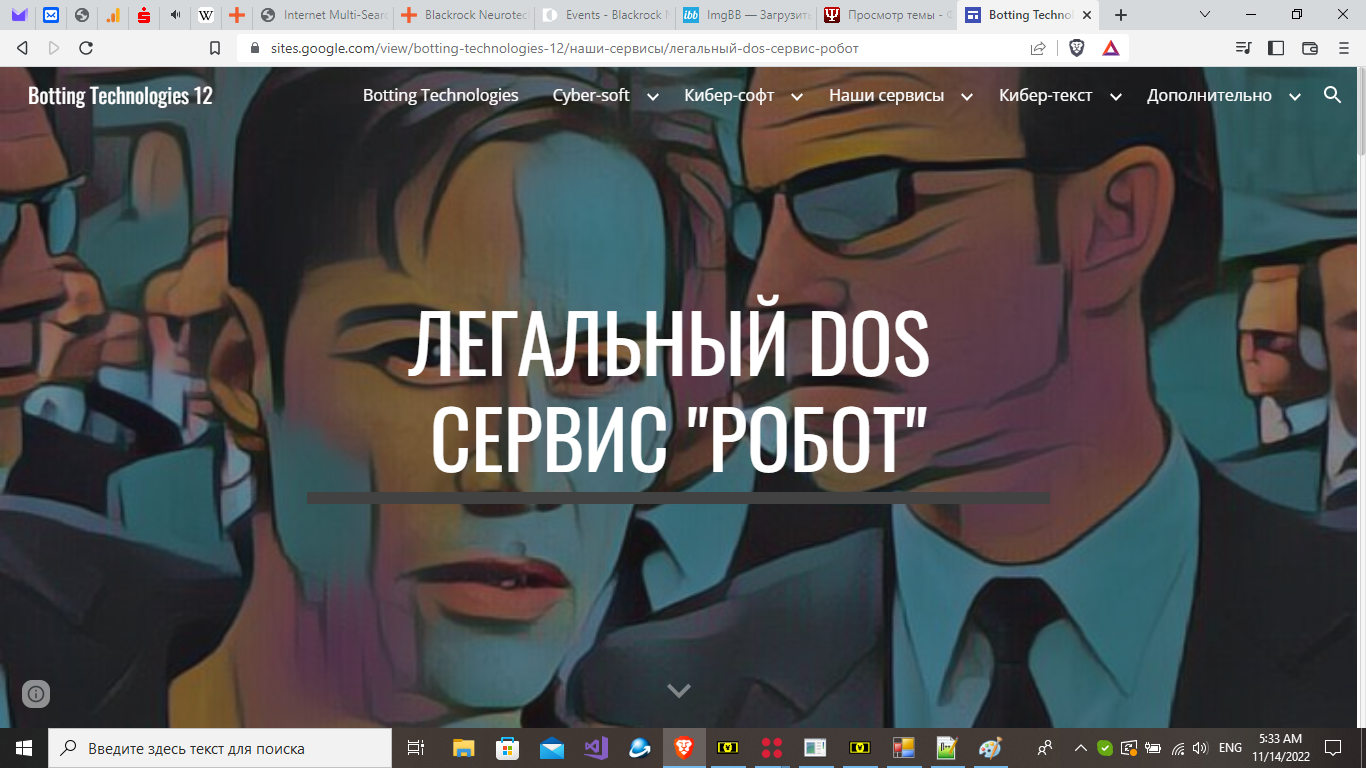1366x768 pixels.
Task: Switch to the Просмотр темы tab
Action: point(886,15)
